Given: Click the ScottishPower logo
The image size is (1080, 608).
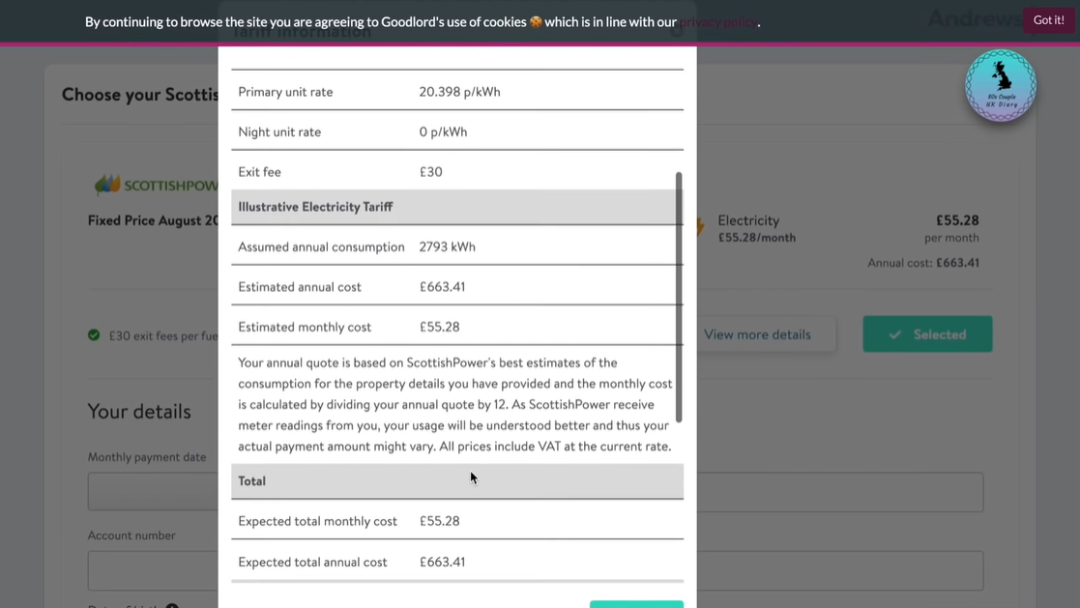Looking at the screenshot, I should click(156, 185).
